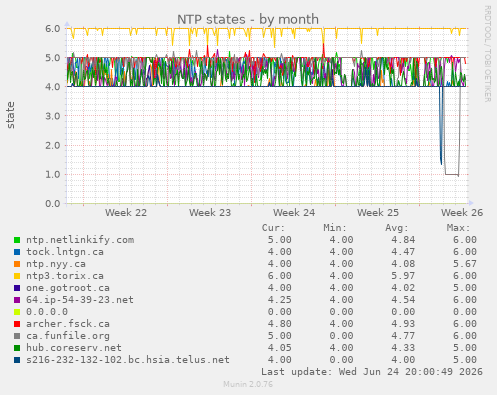This screenshot has height=395, width=497.
Task: Select the one.gotroot.ca legend label
Action: tap(68, 288)
